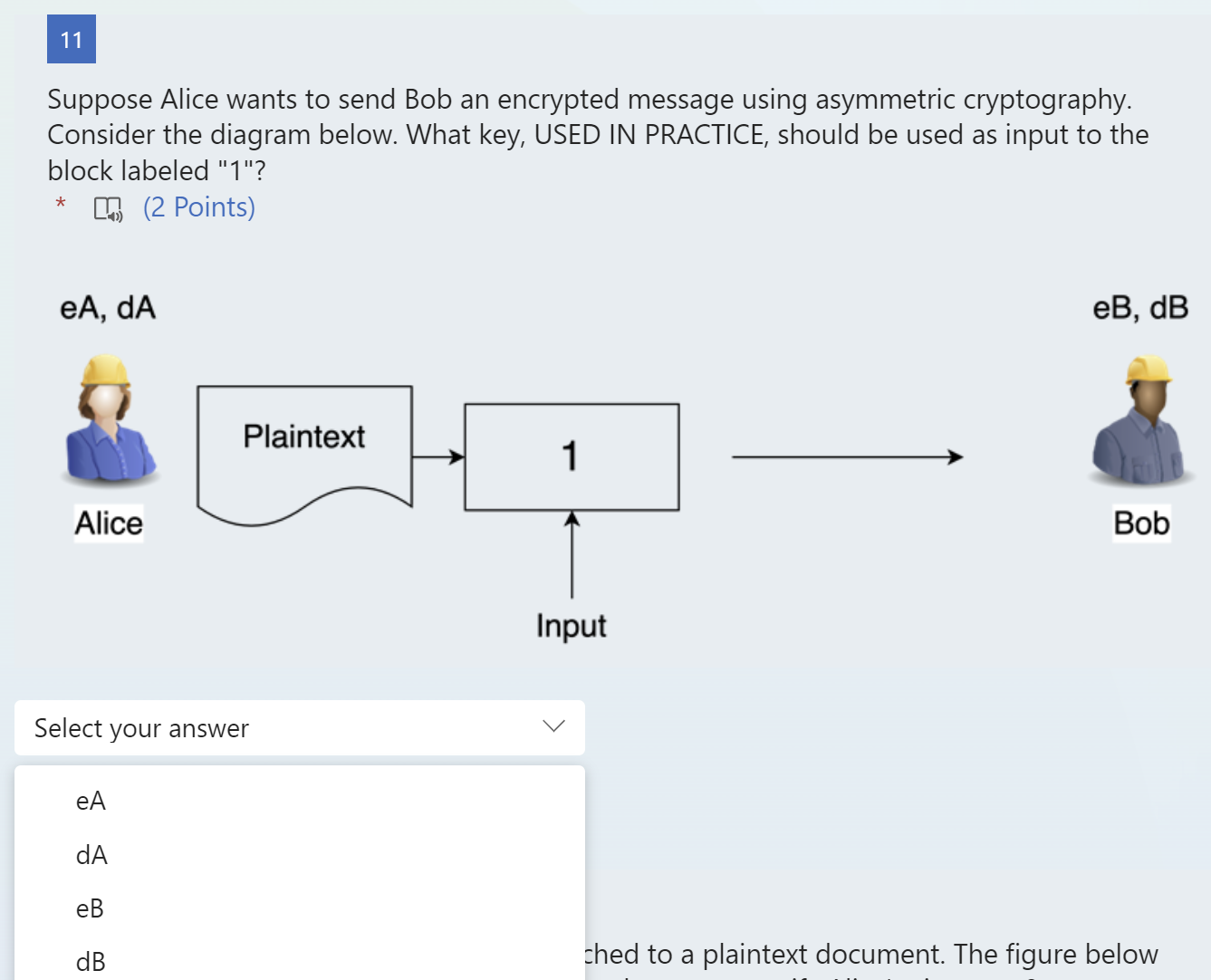Select the dA answer option
The height and width of the screenshot is (980, 1211).
pos(91,855)
